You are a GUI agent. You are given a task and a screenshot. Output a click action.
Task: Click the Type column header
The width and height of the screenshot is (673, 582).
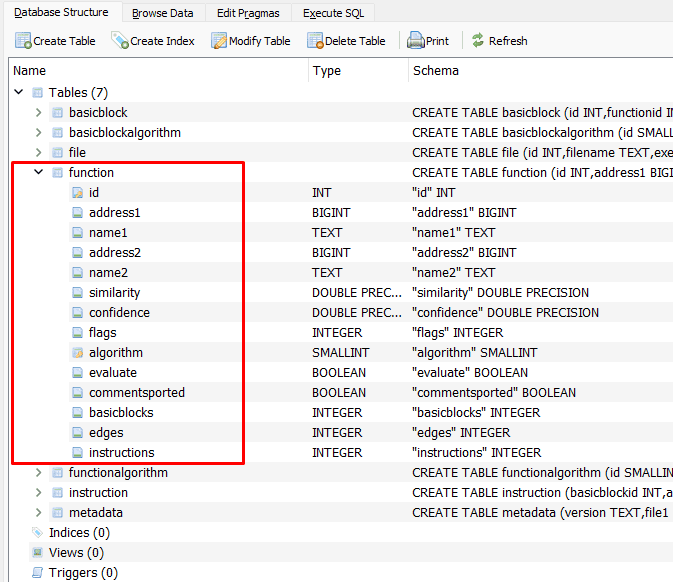(358, 70)
